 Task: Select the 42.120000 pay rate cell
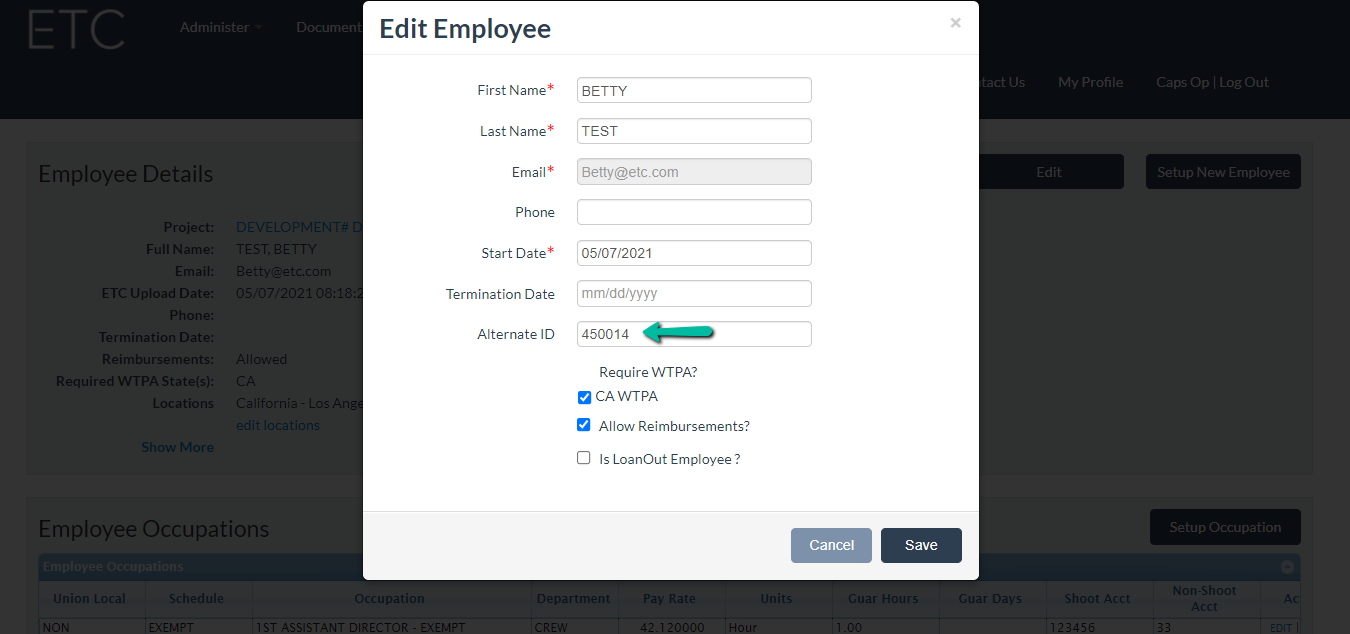669,627
